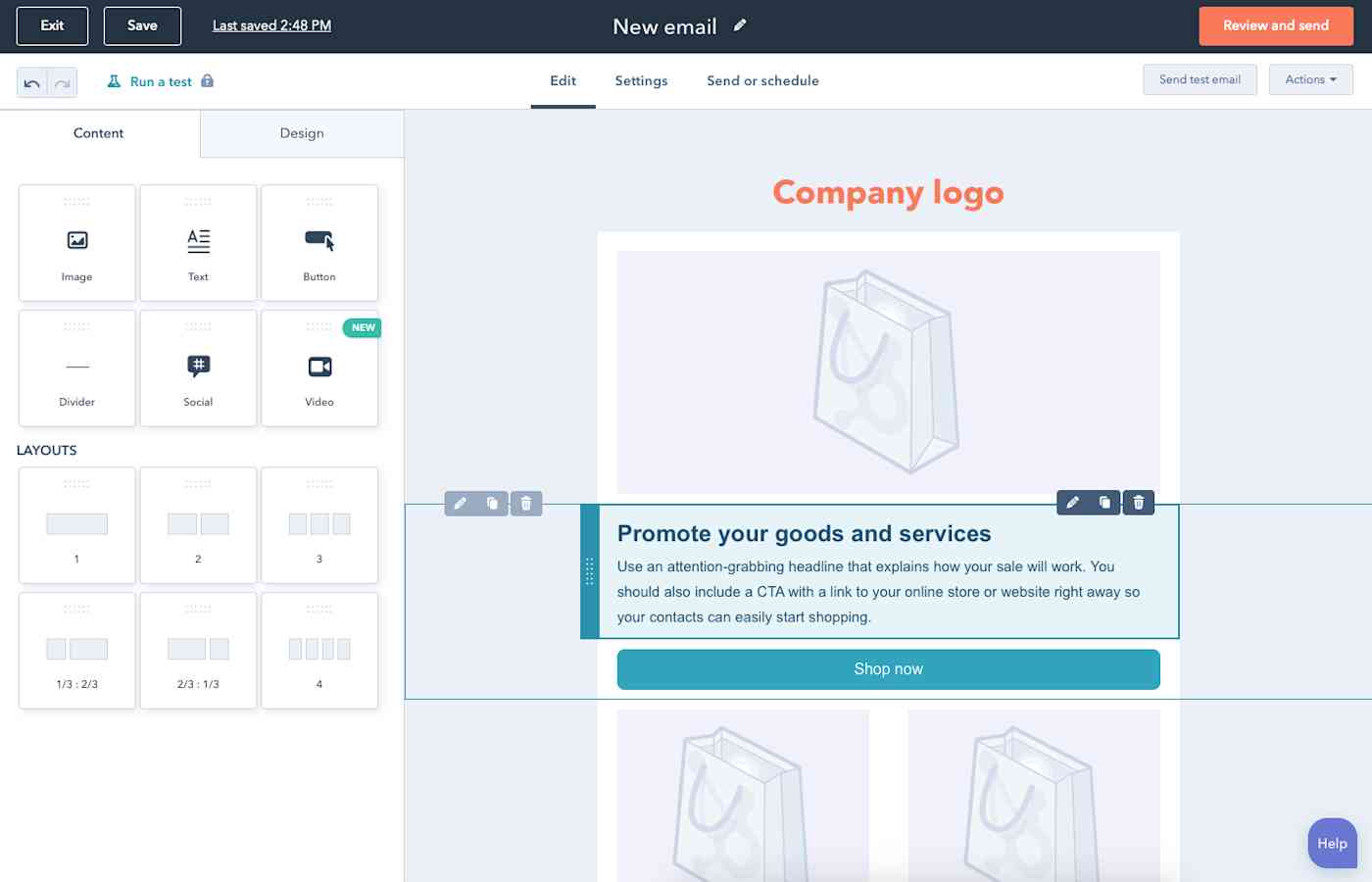Click Run a test link
Screen dimensions: 1372x882
tap(161, 81)
